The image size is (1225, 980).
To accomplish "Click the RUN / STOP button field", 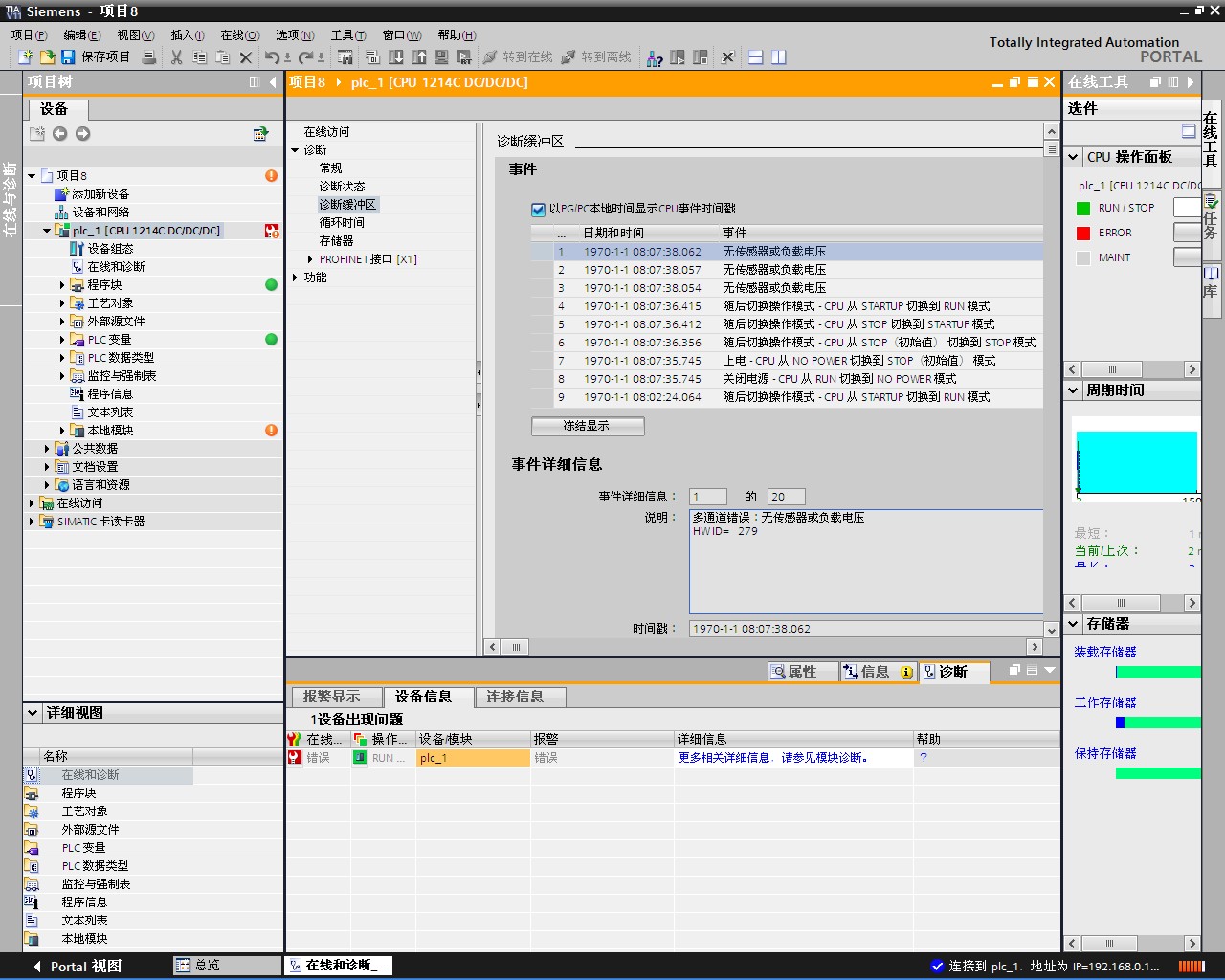I will (1187, 208).
